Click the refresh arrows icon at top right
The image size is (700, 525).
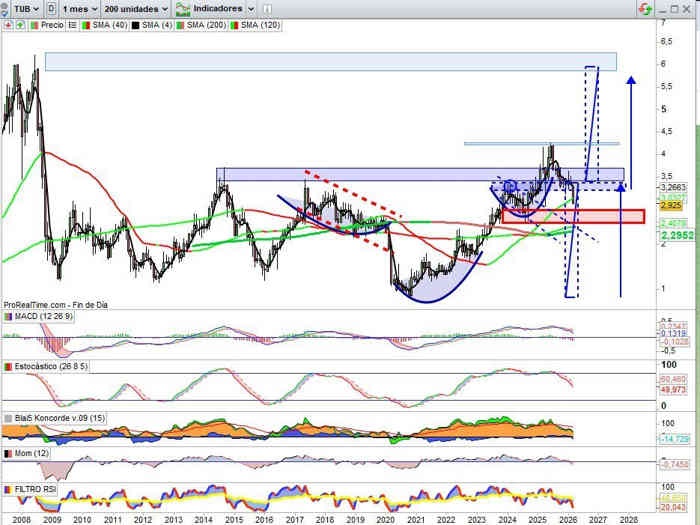(647, 8)
